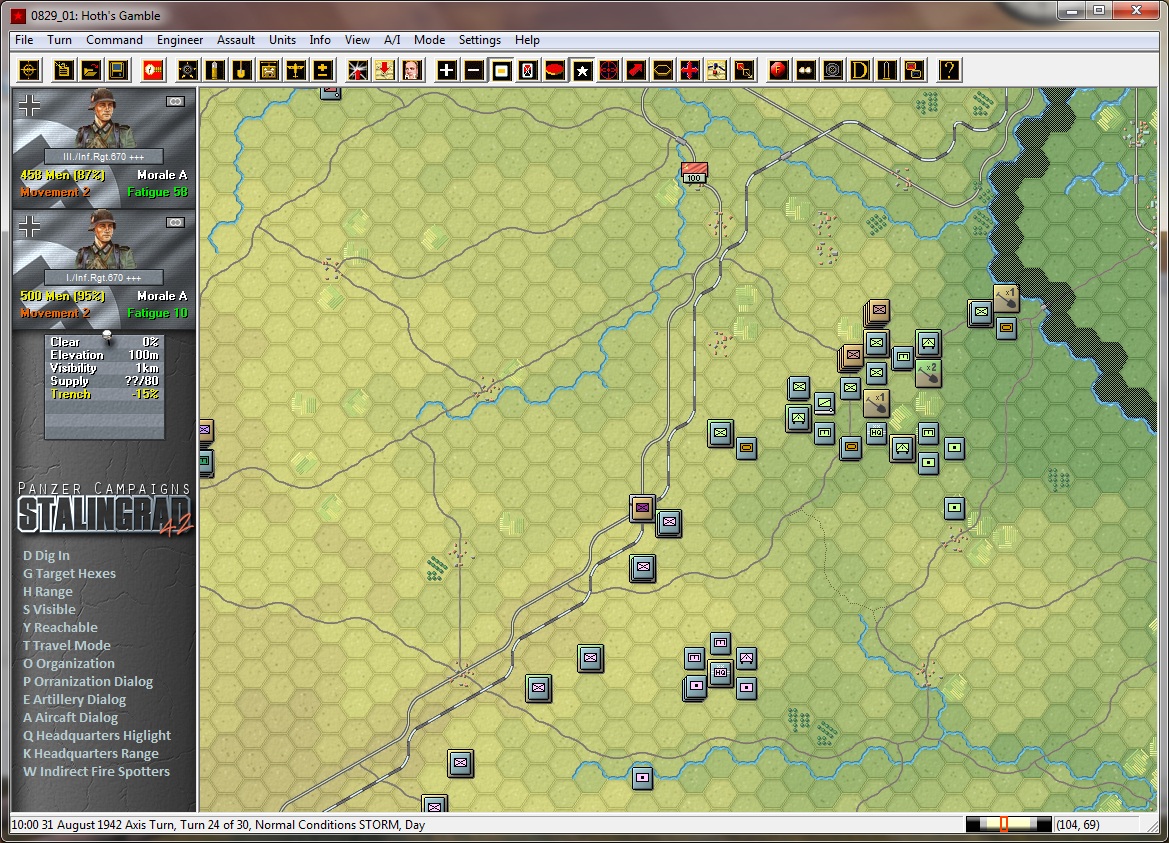The image size is (1169, 843).
Task: Click the red objective flag marked 100
Action: [x=694, y=173]
